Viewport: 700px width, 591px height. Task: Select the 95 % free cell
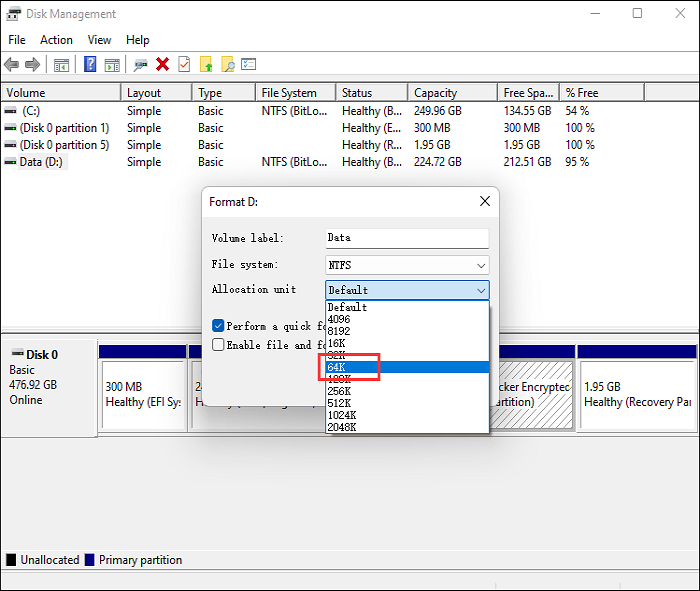point(577,162)
